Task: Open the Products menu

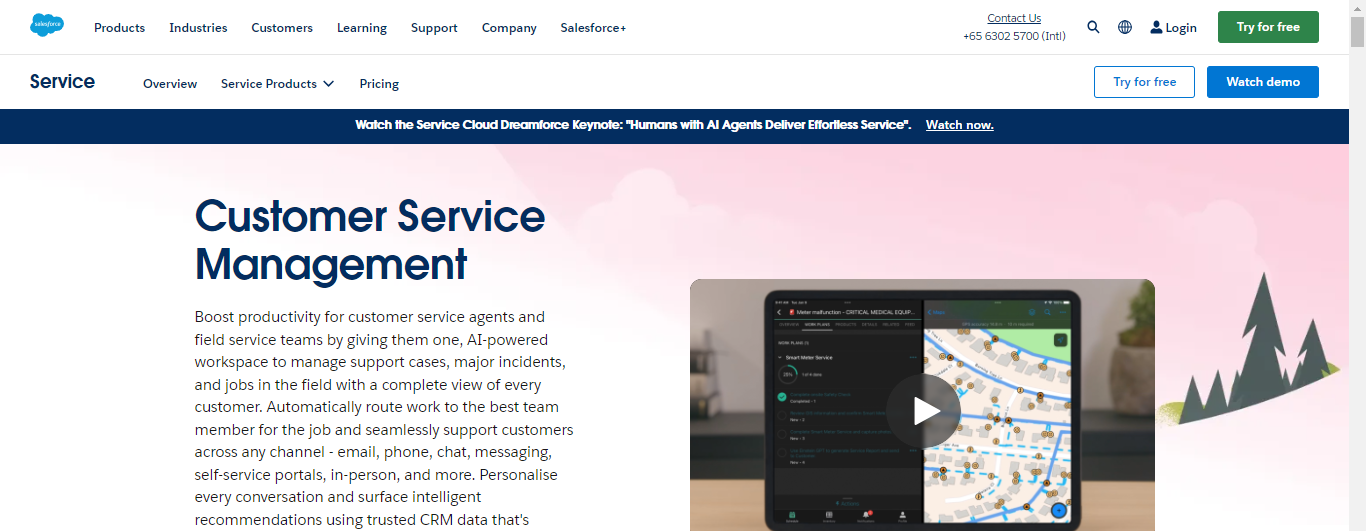Action: click(119, 27)
